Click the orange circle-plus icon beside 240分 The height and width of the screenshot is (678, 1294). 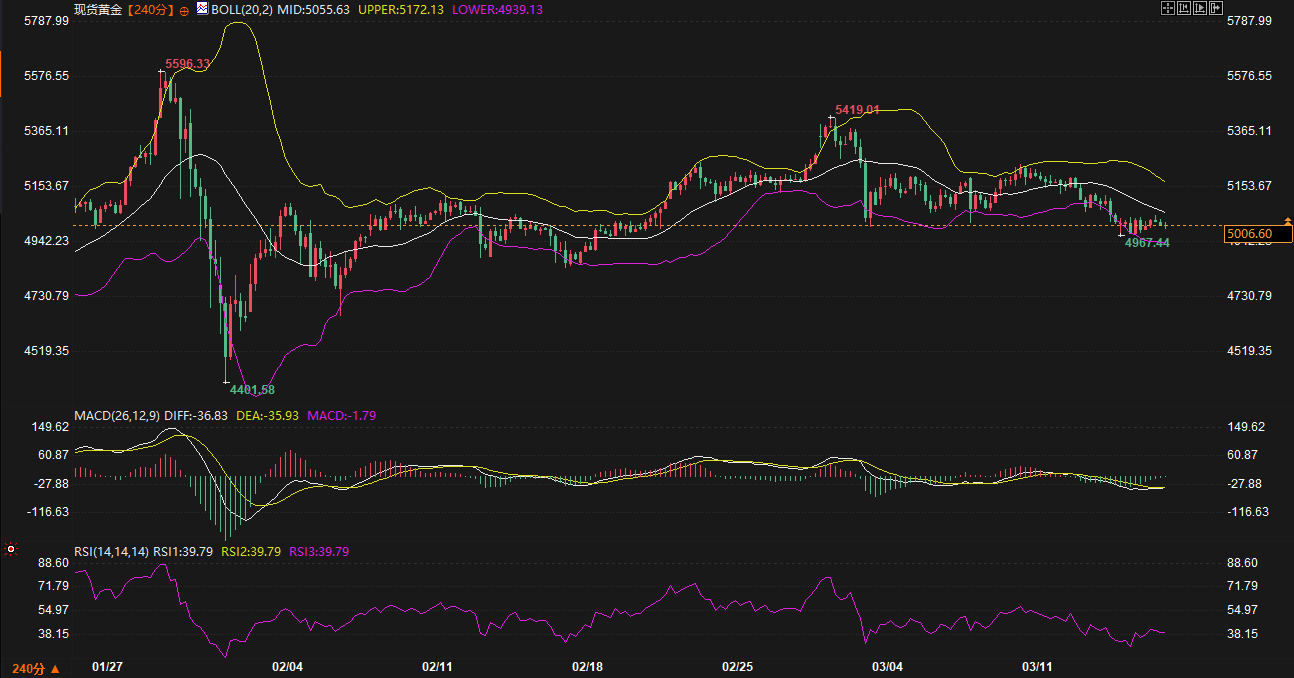coord(184,10)
